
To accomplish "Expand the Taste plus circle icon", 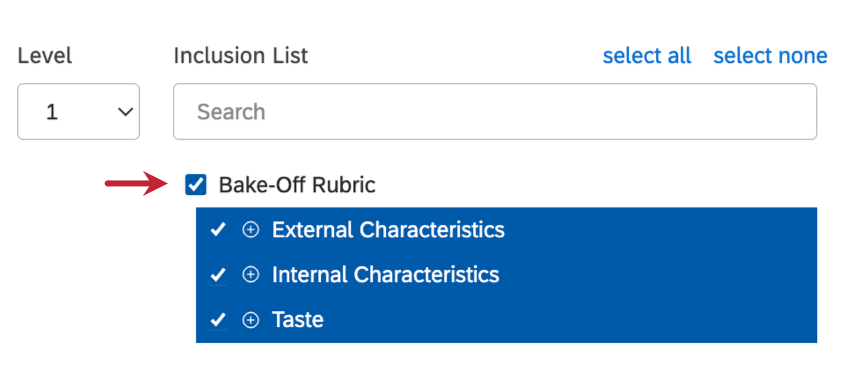I will (250, 320).
